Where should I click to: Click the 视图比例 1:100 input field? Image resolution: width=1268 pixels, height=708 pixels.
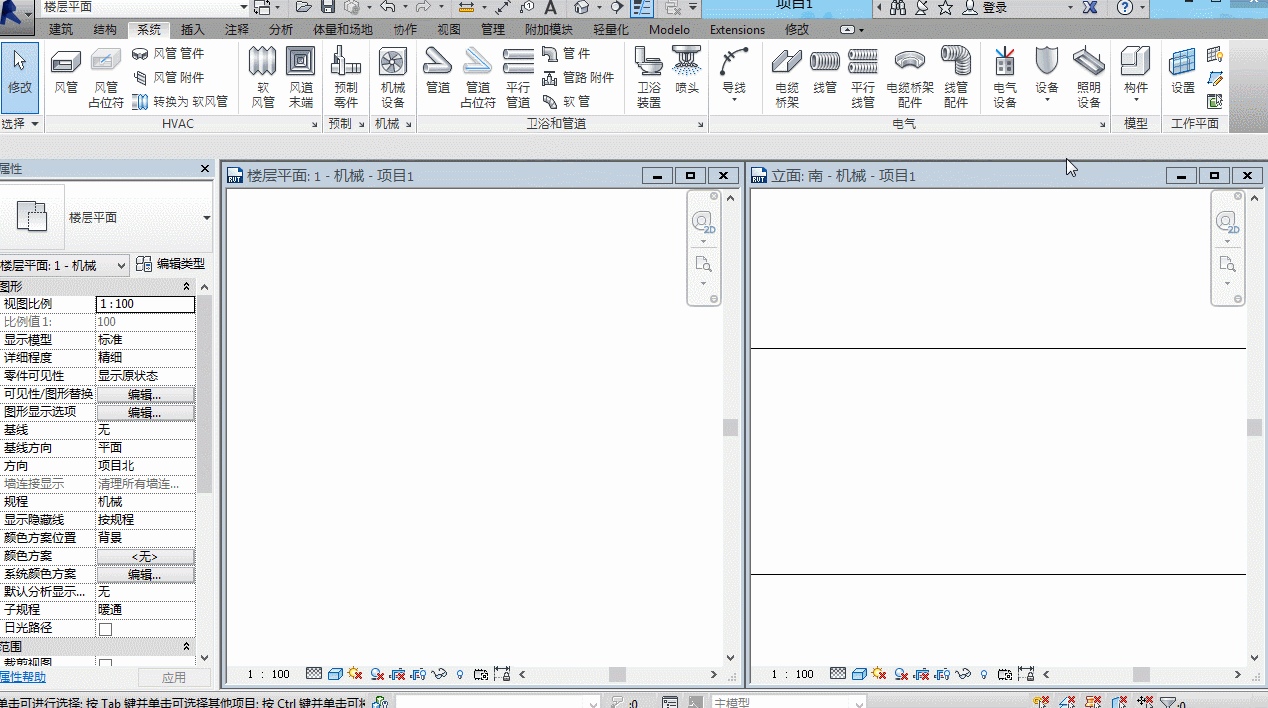(145, 304)
